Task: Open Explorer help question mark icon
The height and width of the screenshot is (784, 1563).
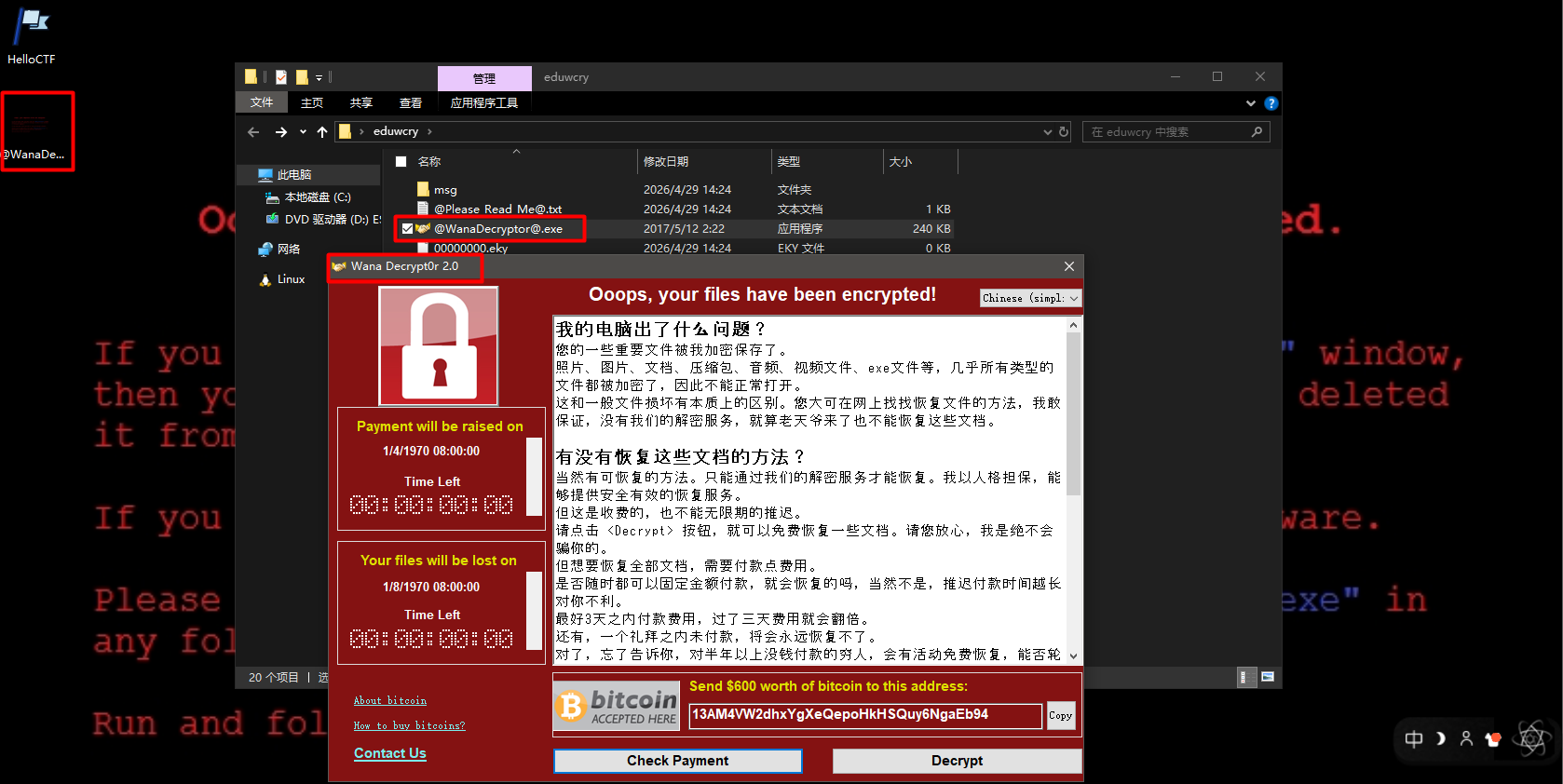Action: click(x=1271, y=103)
